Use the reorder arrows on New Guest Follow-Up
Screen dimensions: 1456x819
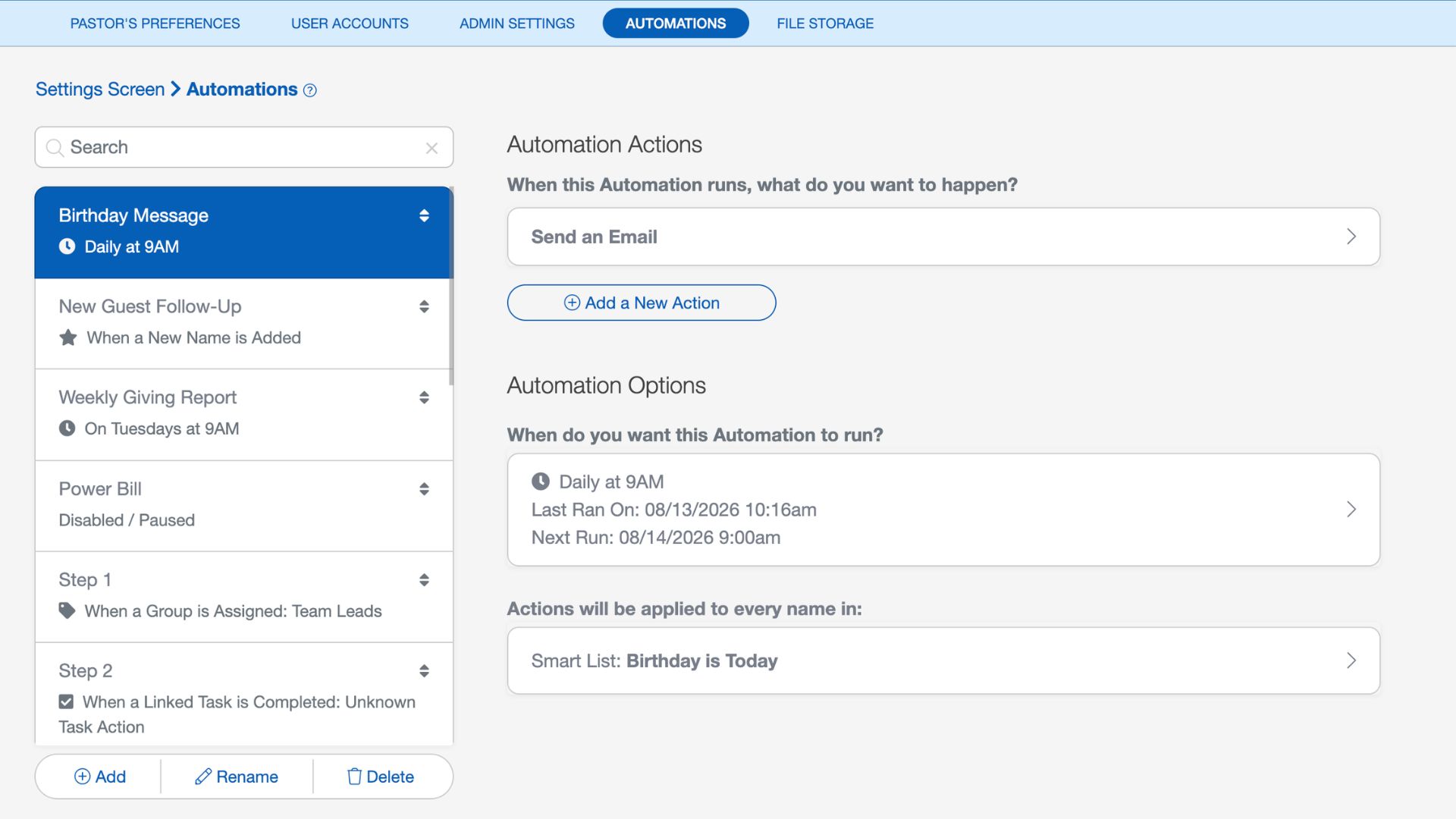coord(424,306)
